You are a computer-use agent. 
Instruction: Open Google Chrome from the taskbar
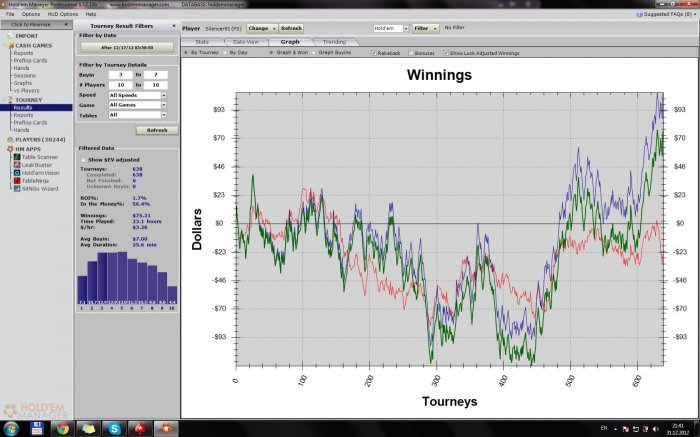62,429
